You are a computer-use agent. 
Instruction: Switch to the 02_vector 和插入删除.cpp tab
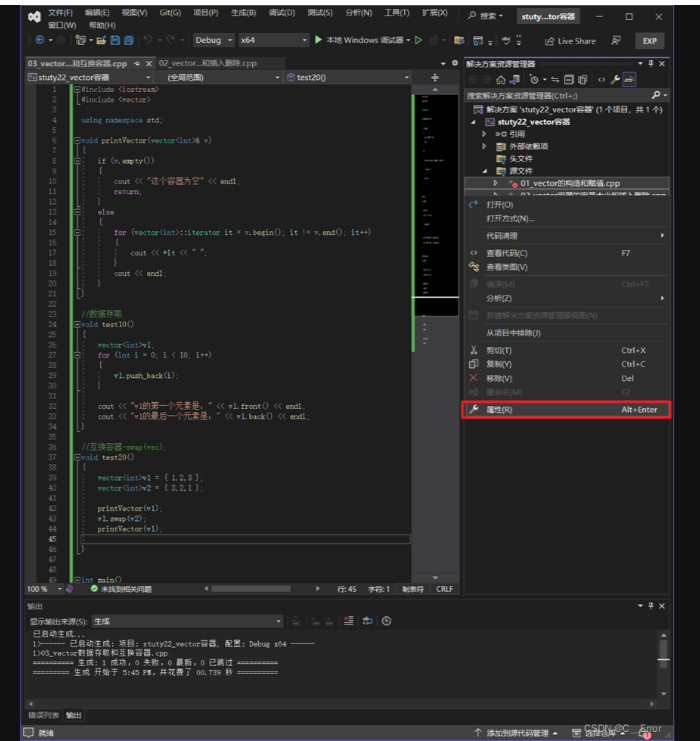click(206, 63)
